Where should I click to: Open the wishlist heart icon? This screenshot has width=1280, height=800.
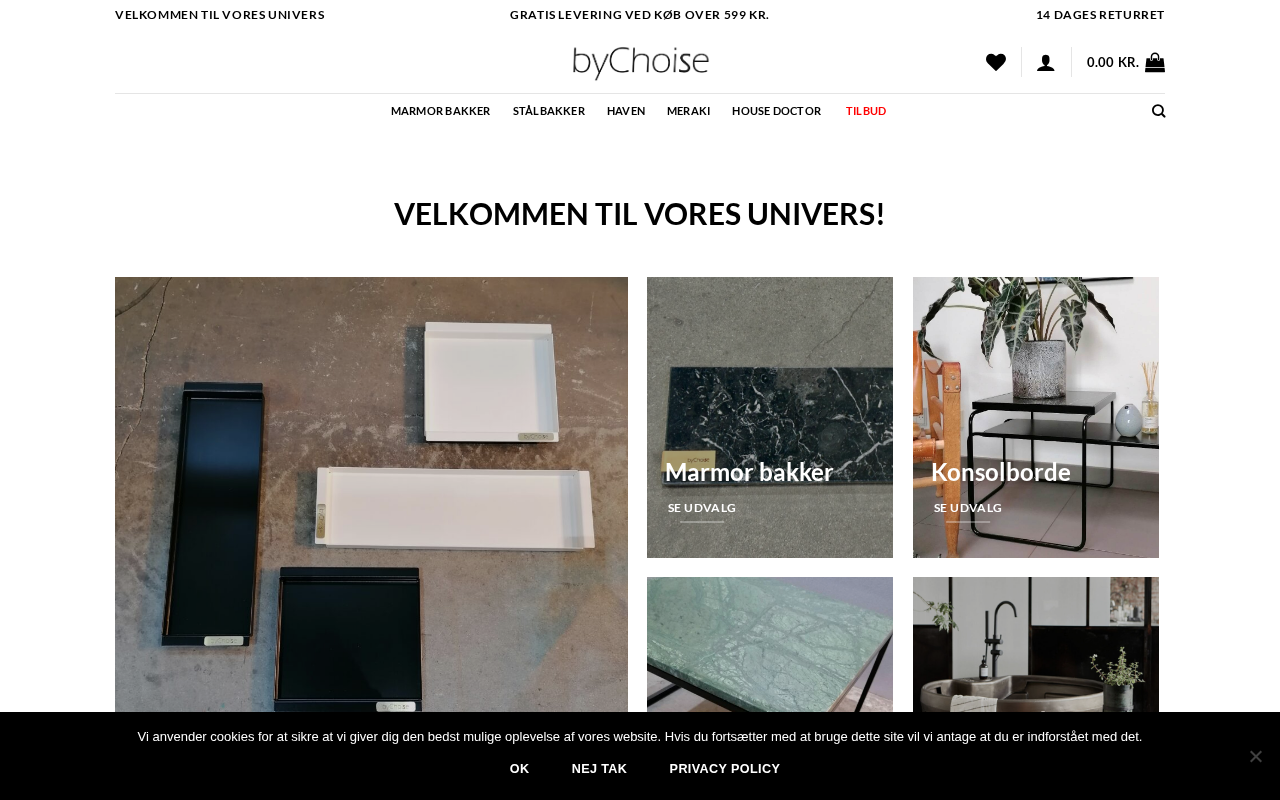point(995,62)
